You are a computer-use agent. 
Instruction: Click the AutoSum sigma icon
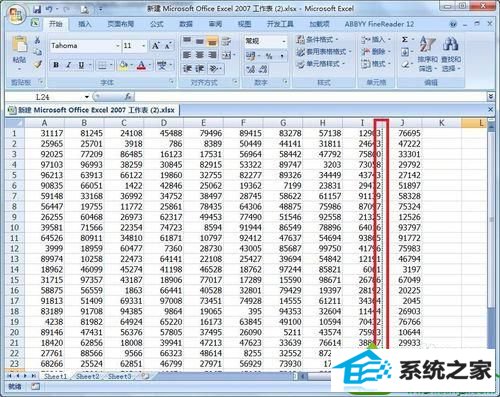tap(405, 40)
